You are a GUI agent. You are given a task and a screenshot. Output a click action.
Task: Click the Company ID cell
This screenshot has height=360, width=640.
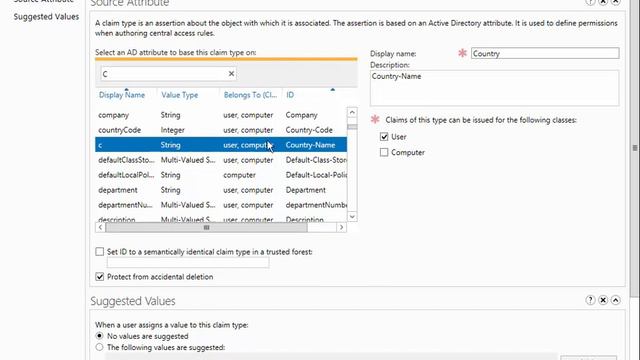301,115
